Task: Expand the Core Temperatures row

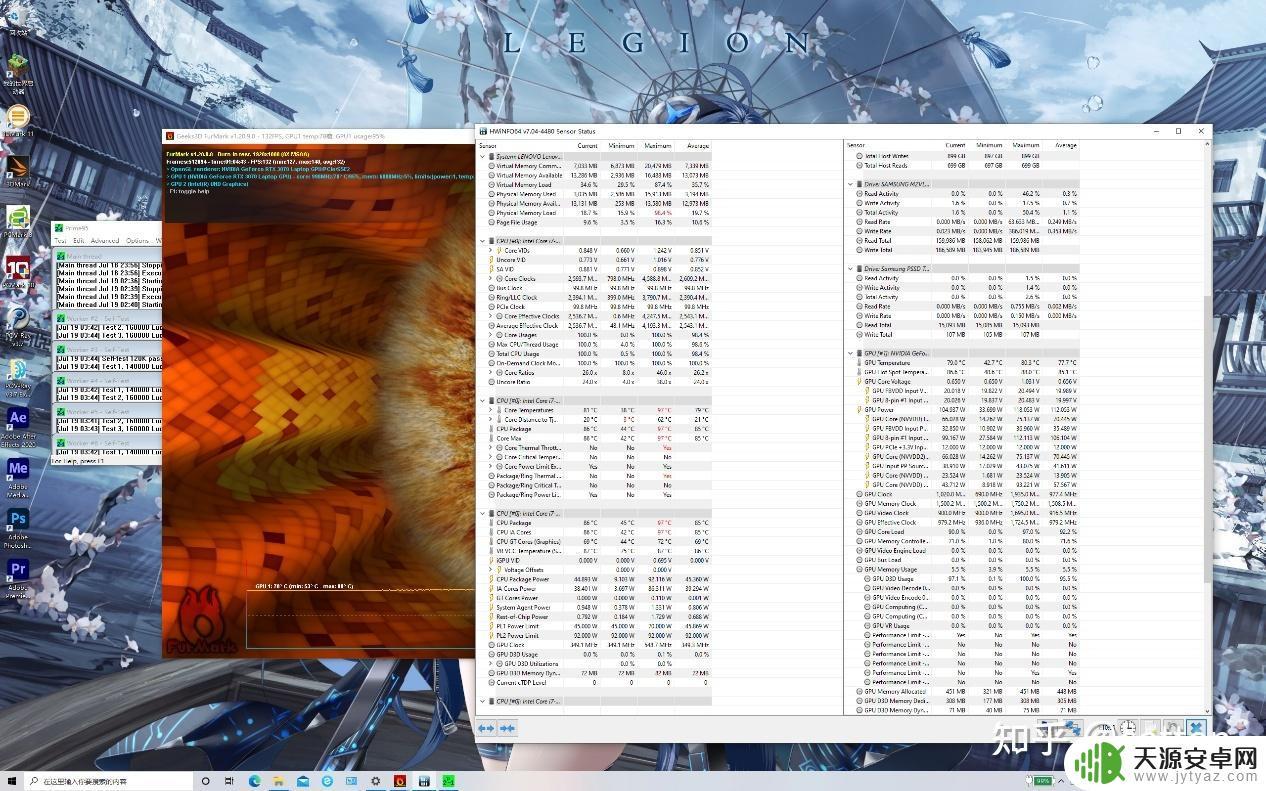Action: 491,410
